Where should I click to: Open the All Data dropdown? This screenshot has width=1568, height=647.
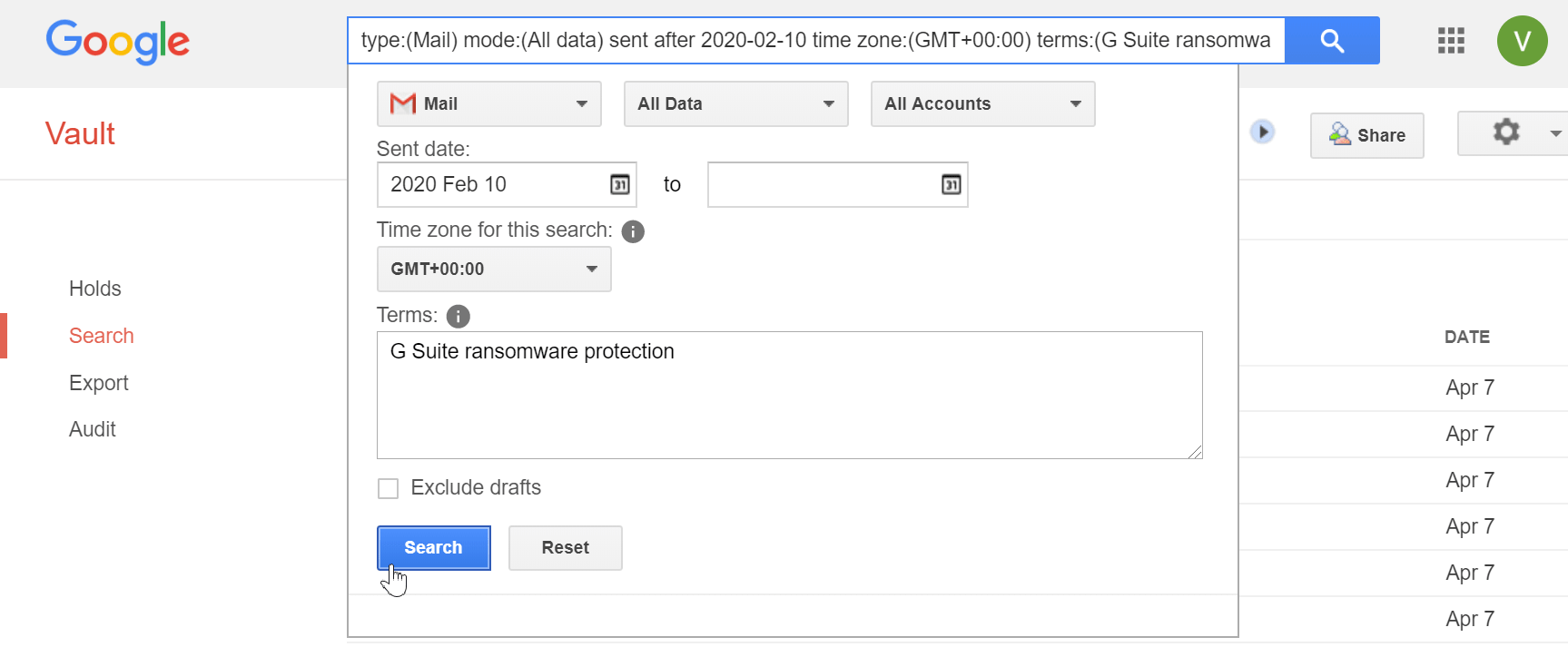point(735,104)
